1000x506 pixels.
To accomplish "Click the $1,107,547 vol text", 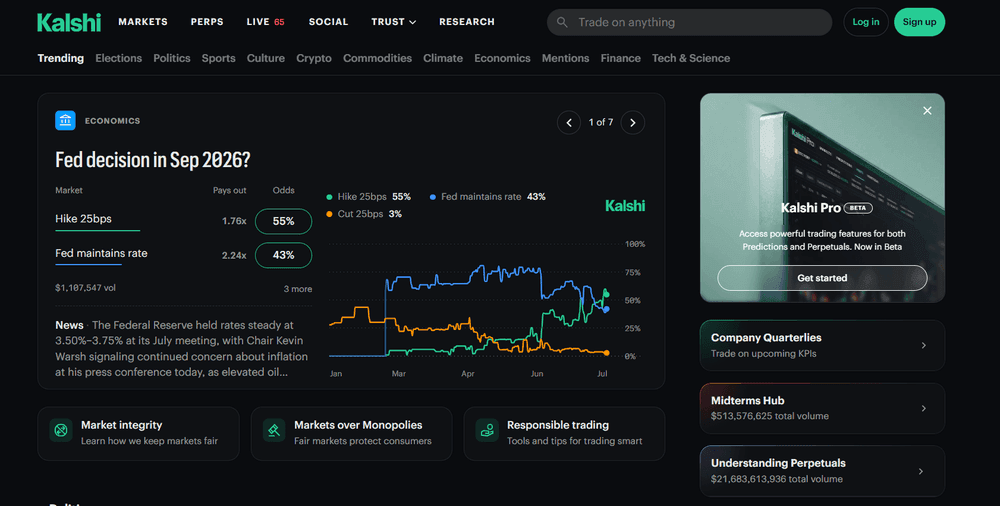I will (85, 288).
